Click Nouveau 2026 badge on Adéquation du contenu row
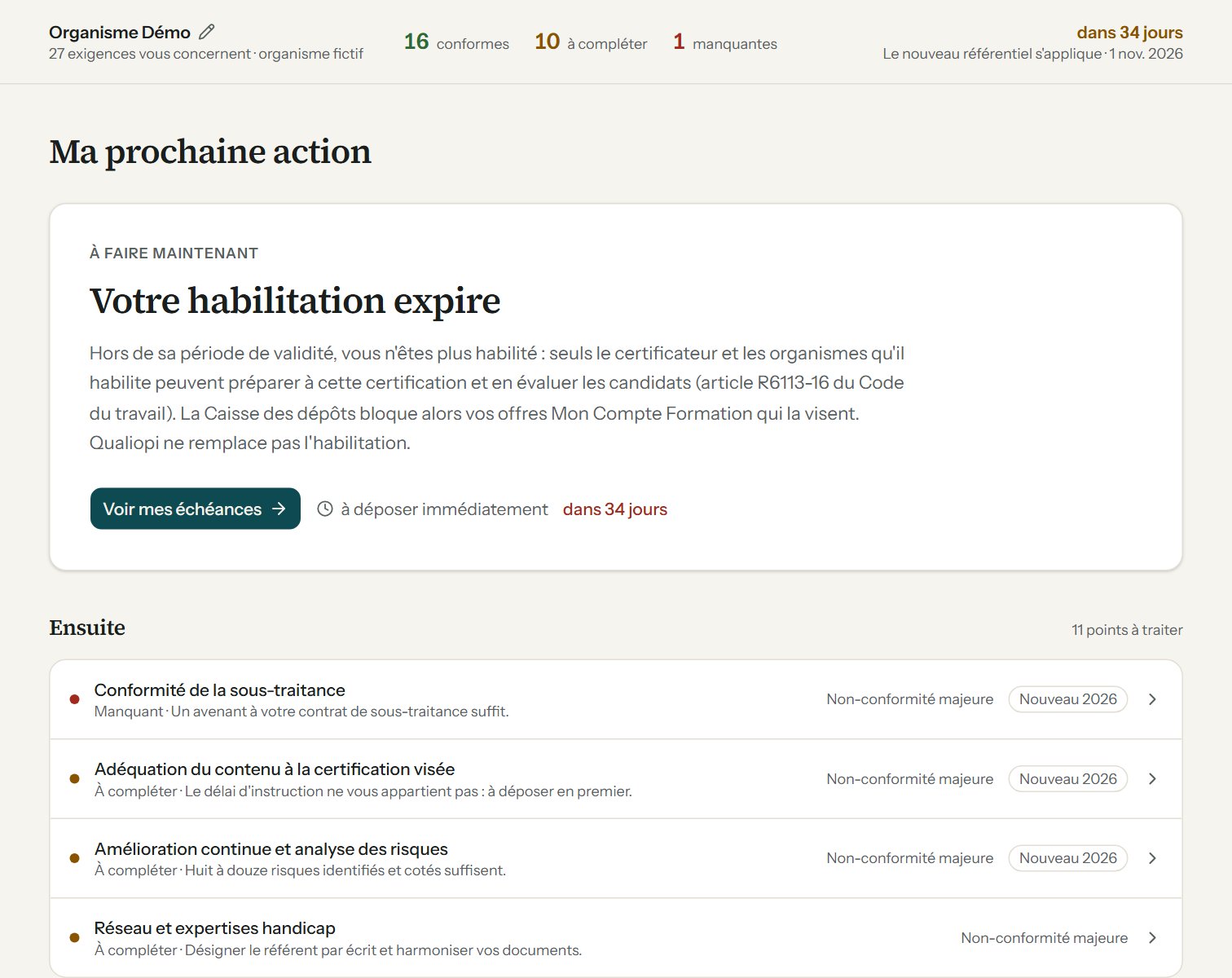 coord(1068,779)
